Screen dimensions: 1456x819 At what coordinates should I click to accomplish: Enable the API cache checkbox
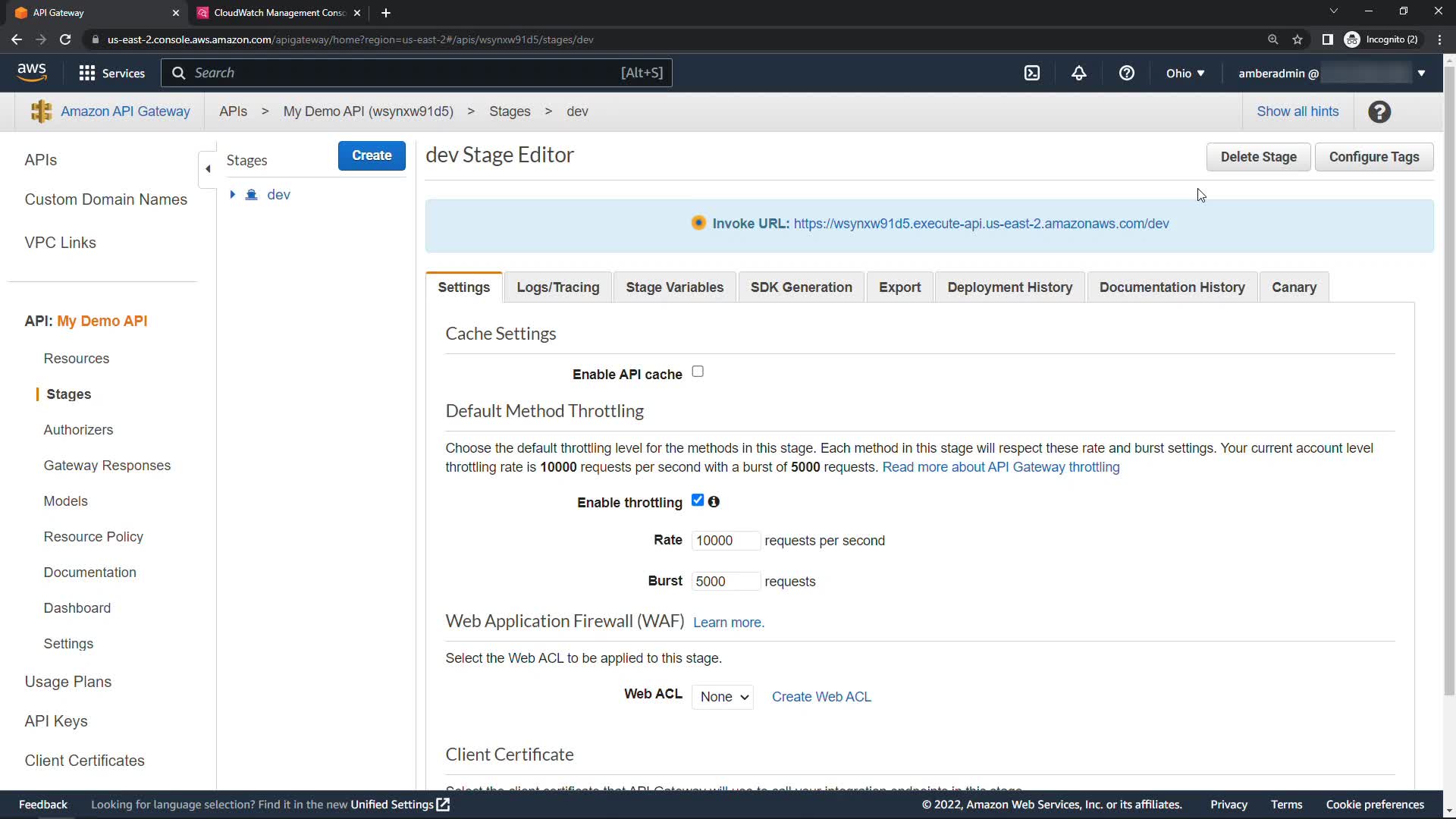pyautogui.click(x=698, y=372)
